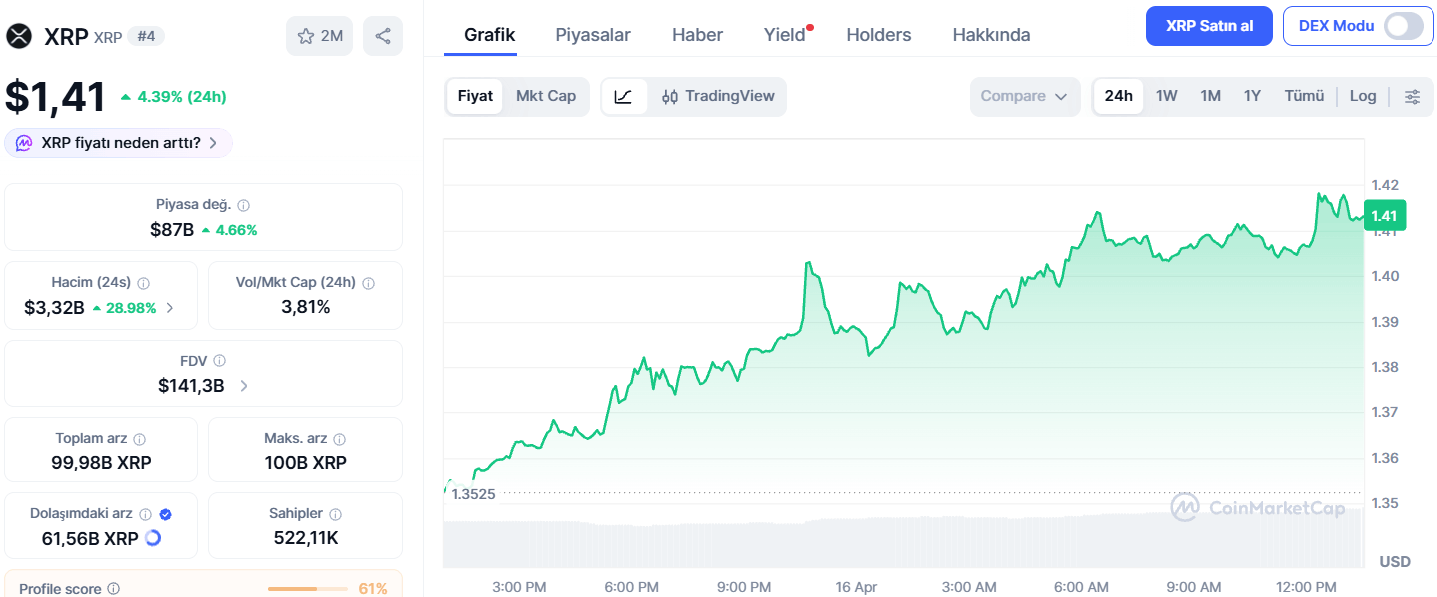Click info icon next to Hacim (24s)
The height and width of the screenshot is (597, 1437).
click(x=143, y=283)
